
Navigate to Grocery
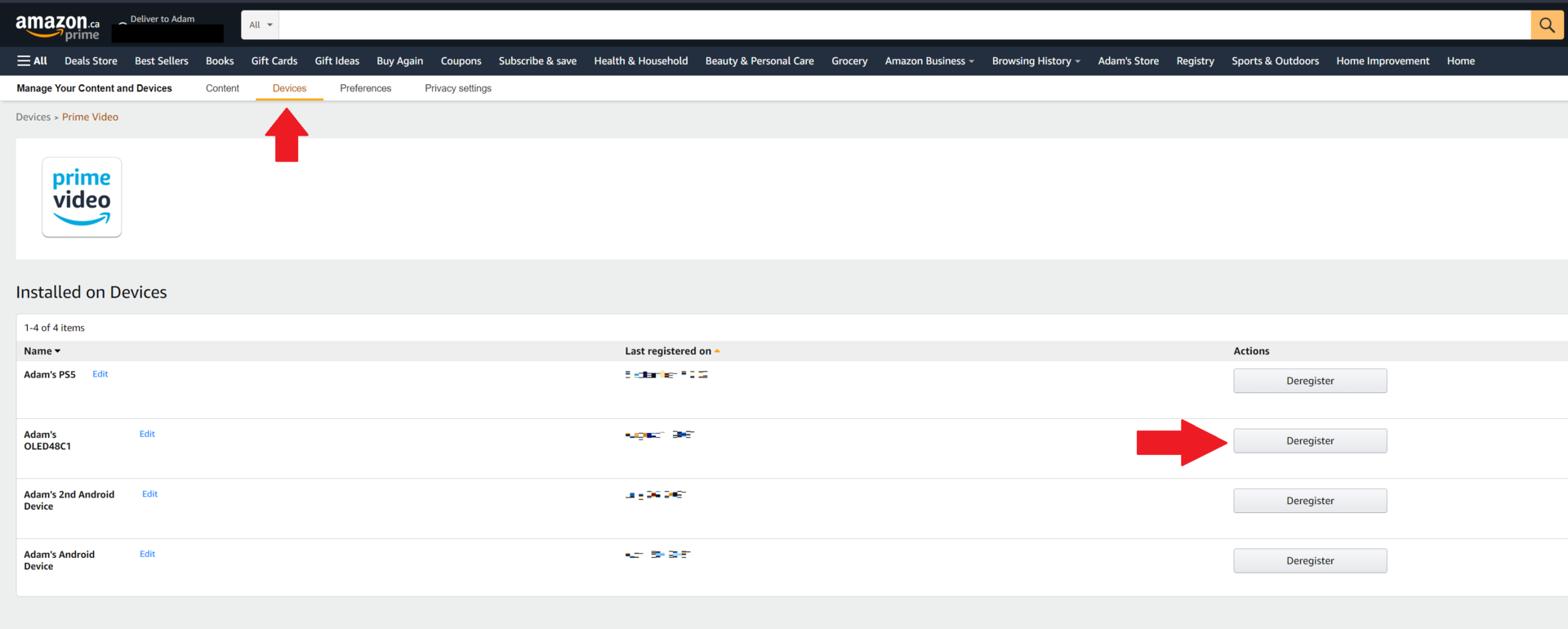849,61
